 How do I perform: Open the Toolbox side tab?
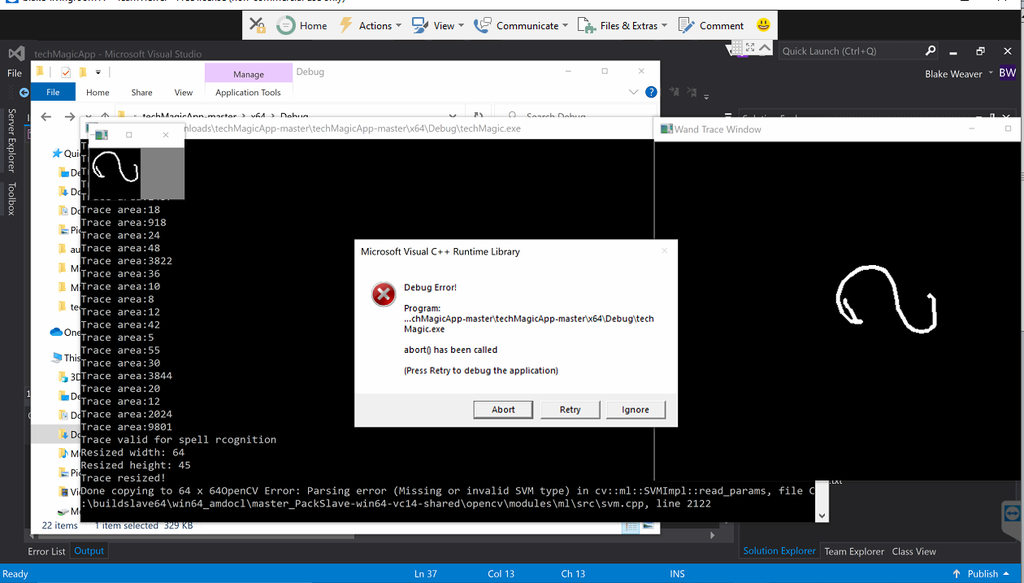[x=11, y=198]
